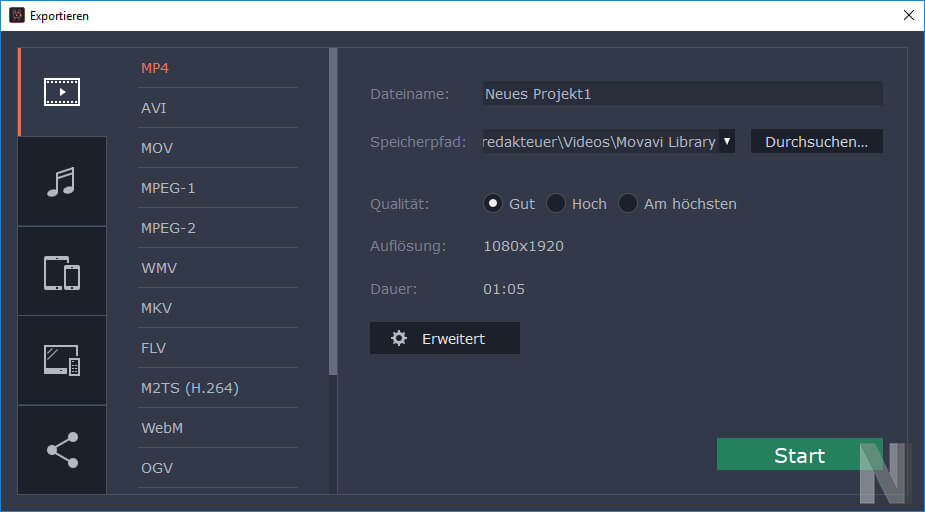Click the Movavi app icon in title bar
The image size is (925, 512).
[x=16, y=15]
